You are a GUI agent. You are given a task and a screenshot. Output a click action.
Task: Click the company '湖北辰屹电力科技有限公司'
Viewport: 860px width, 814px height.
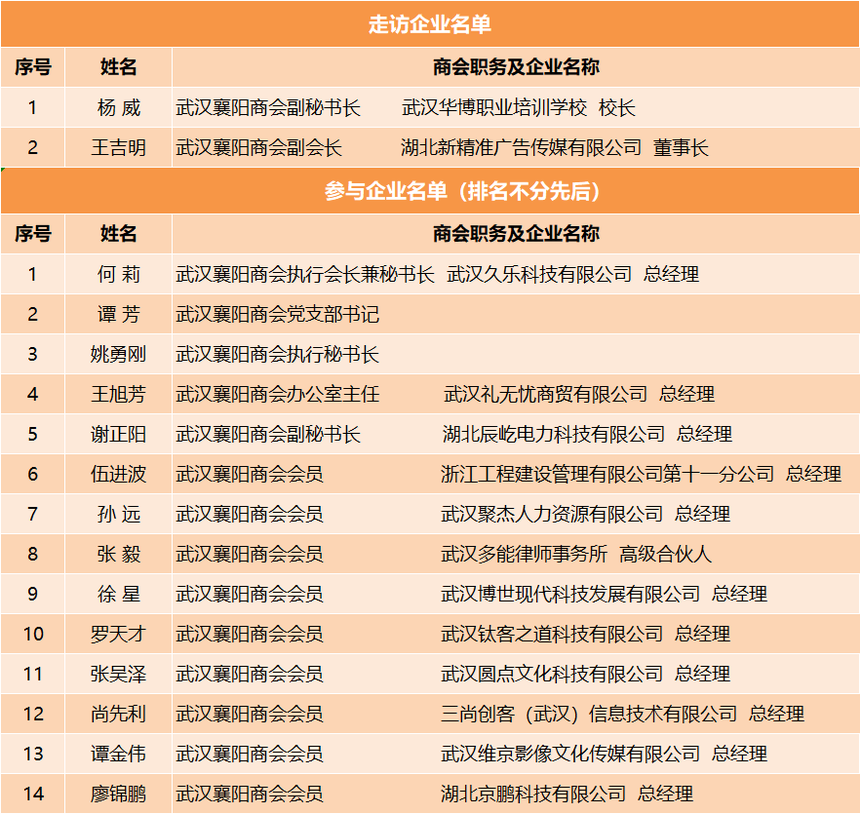pos(553,434)
